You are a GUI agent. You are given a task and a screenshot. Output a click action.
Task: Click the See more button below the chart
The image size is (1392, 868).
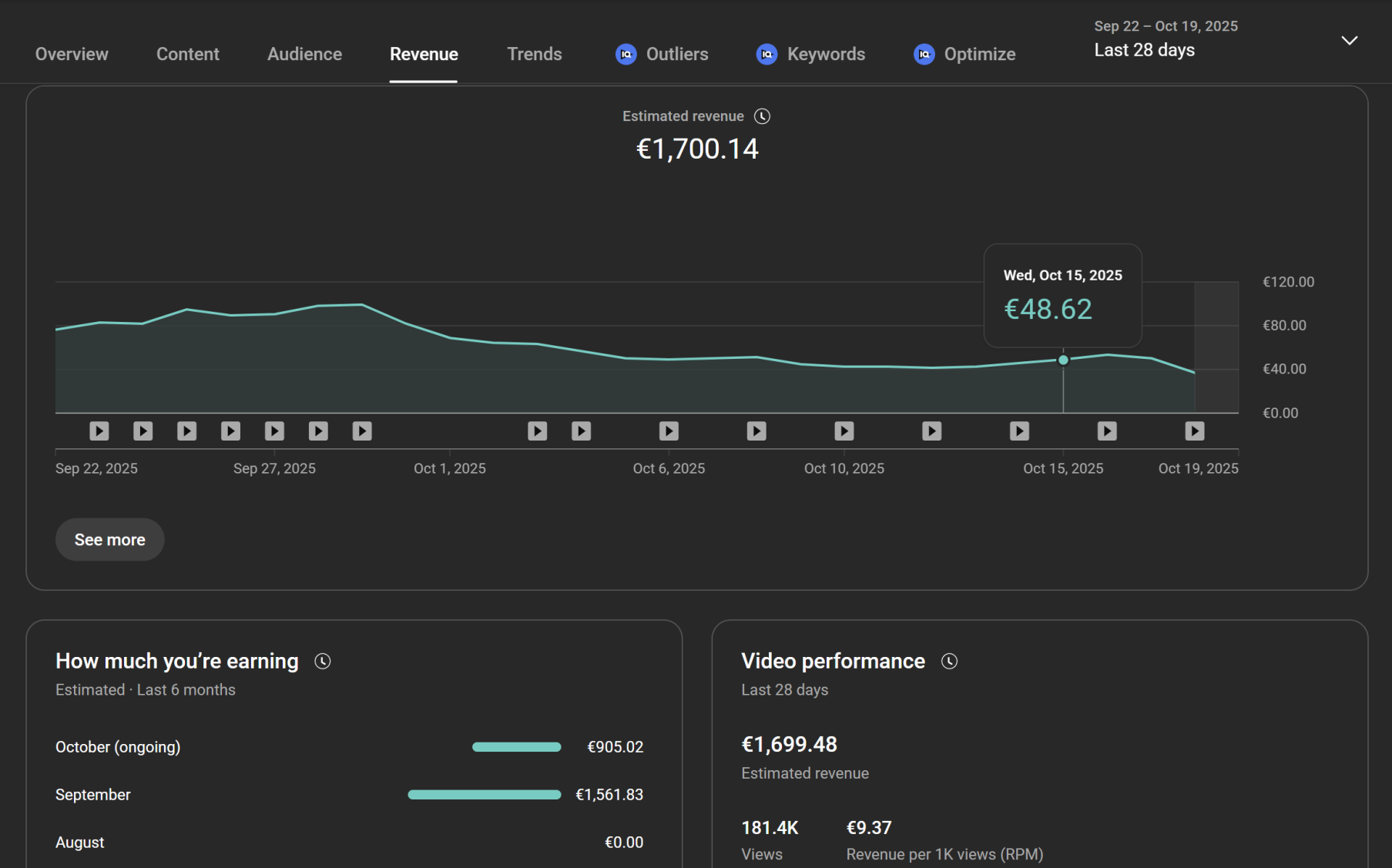coord(109,539)
